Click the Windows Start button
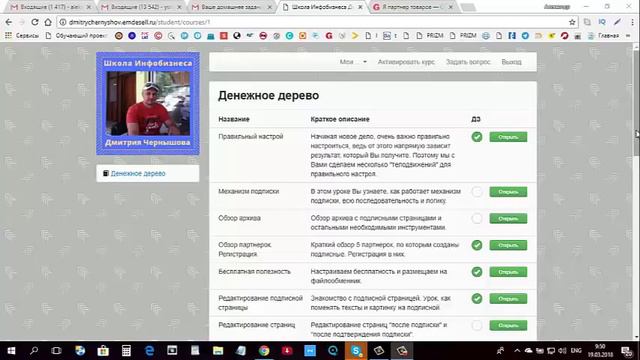This screenshot has width=640, height=360. 11,351
